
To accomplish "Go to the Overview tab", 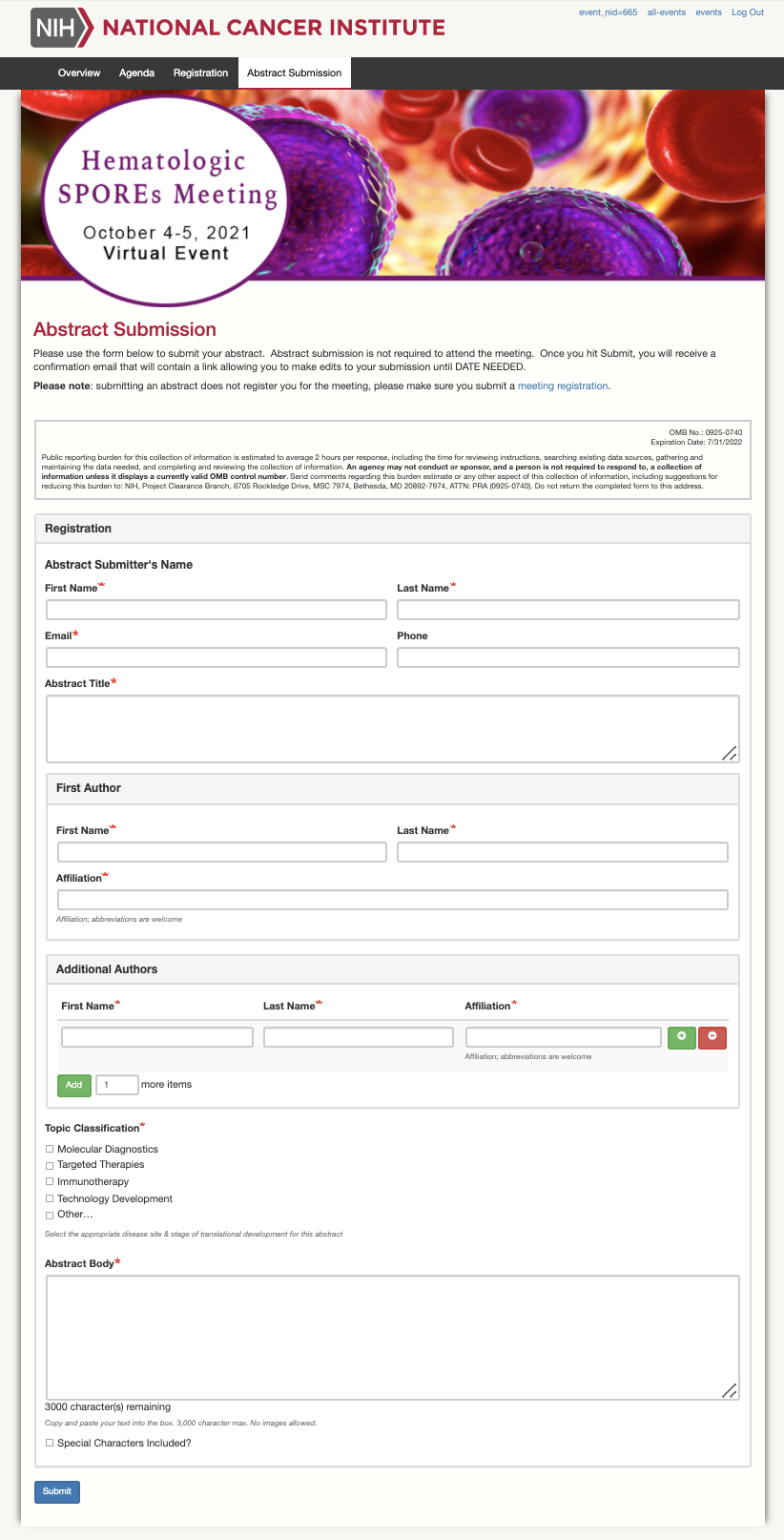I will [79, 73].
